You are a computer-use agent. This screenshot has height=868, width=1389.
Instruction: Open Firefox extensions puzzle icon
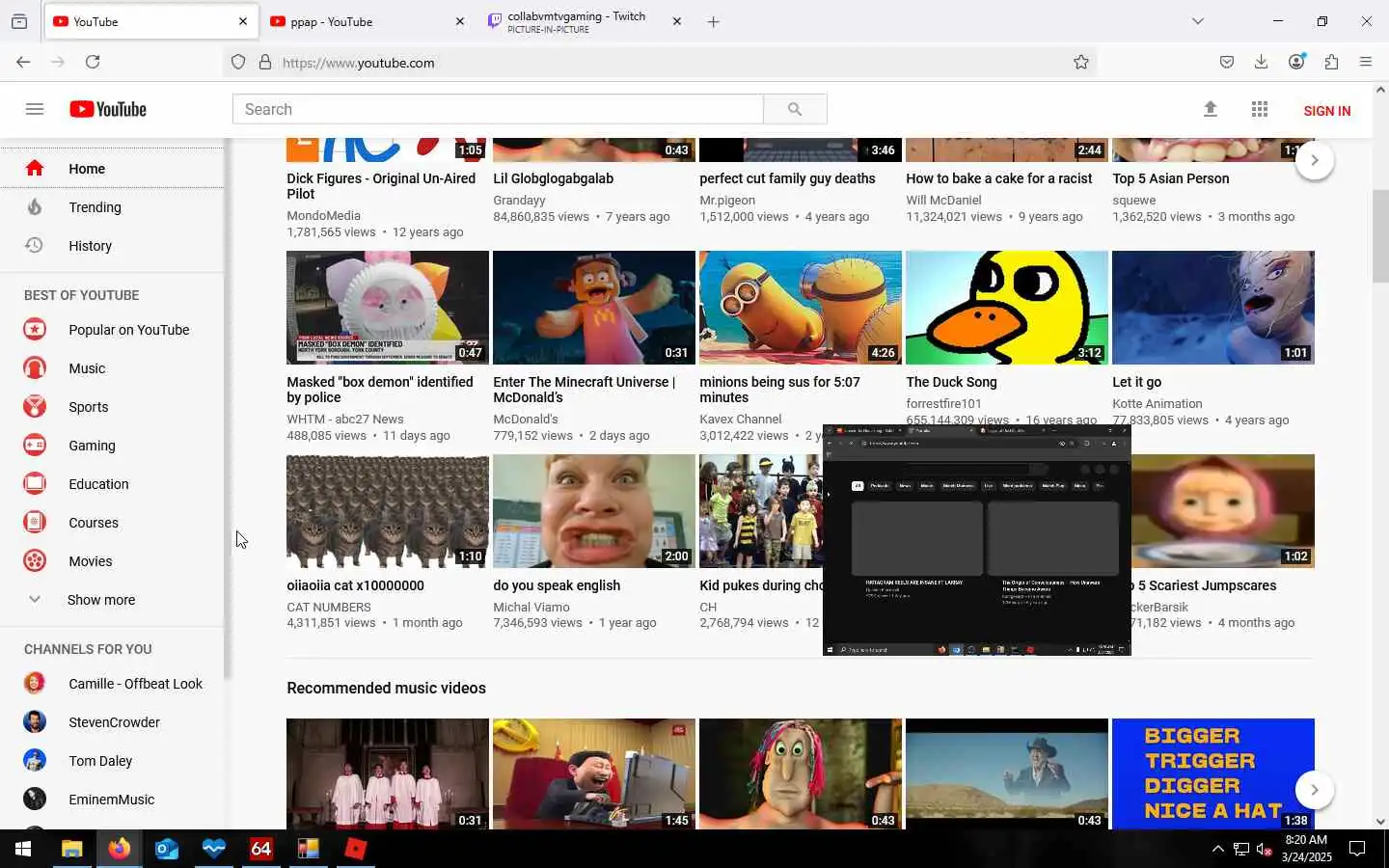(x=1331, y=62)
